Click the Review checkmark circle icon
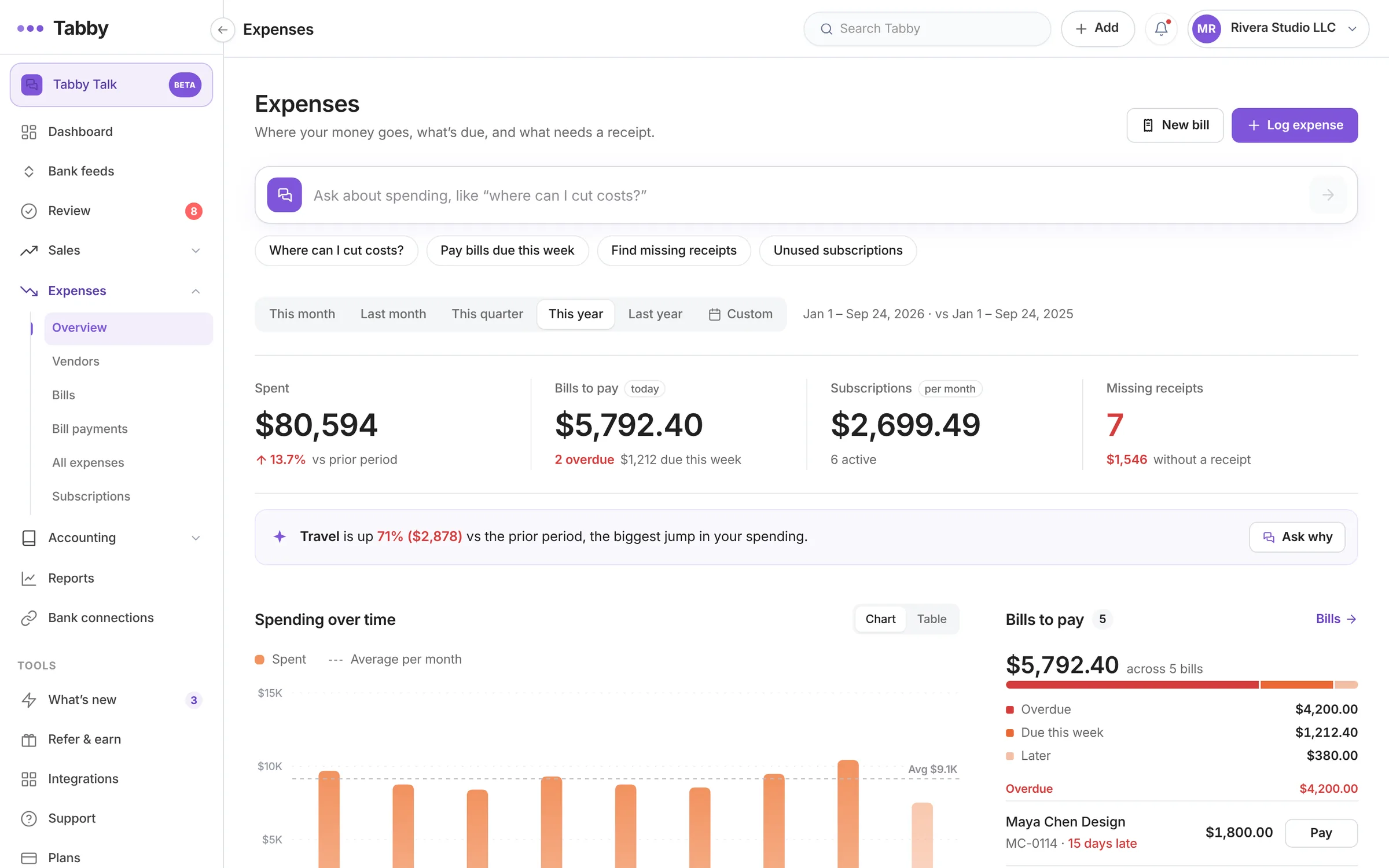Viewport: 1389px width, 868px height. click(29, 211)
